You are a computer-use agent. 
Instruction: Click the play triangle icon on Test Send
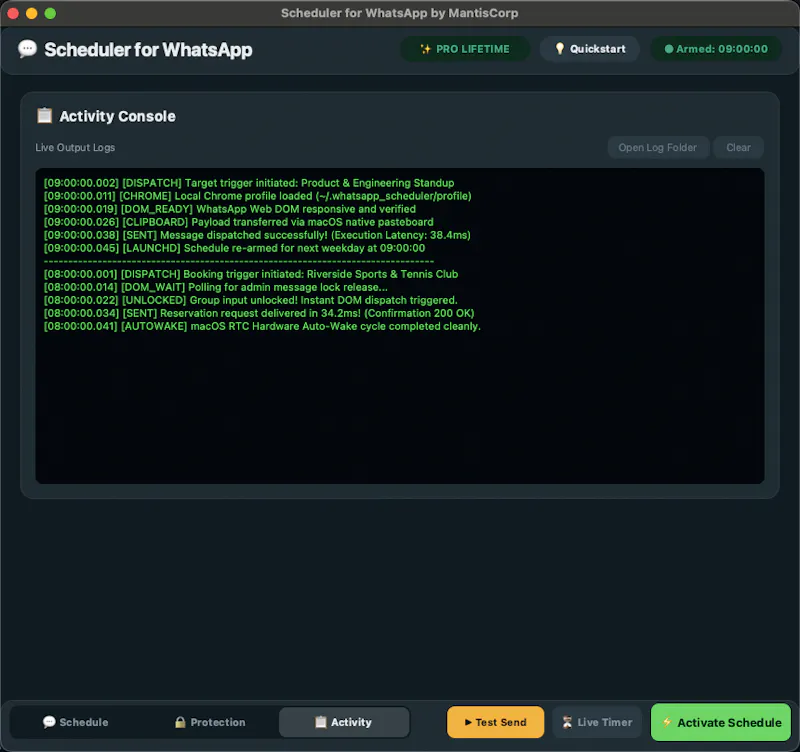pyautogui.click(x=468, y=722)
